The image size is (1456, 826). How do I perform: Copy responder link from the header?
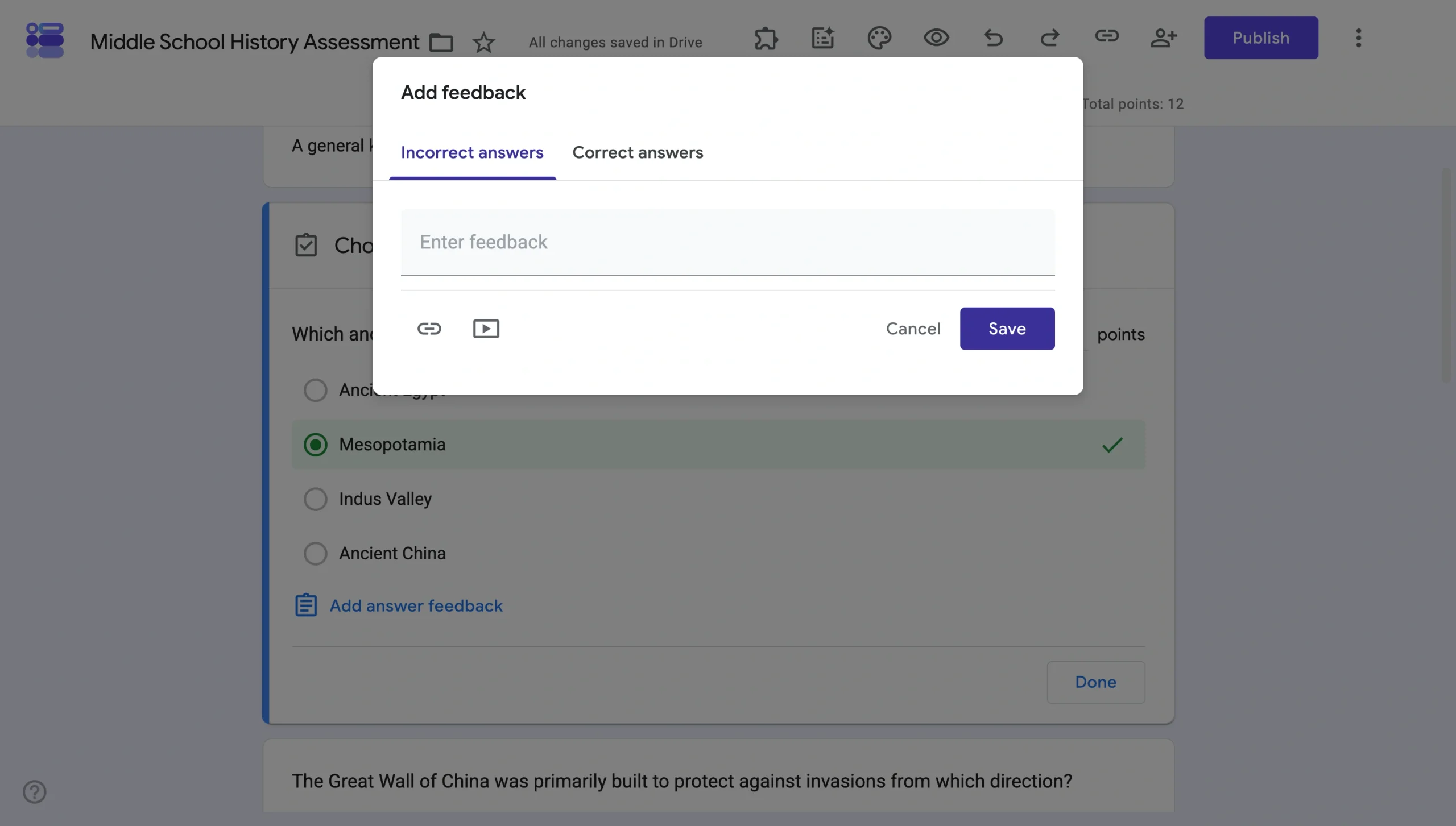[x=1107, y=37]
